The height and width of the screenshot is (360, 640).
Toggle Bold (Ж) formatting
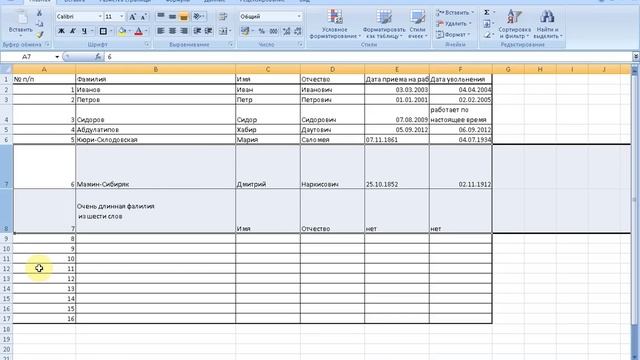61,31
